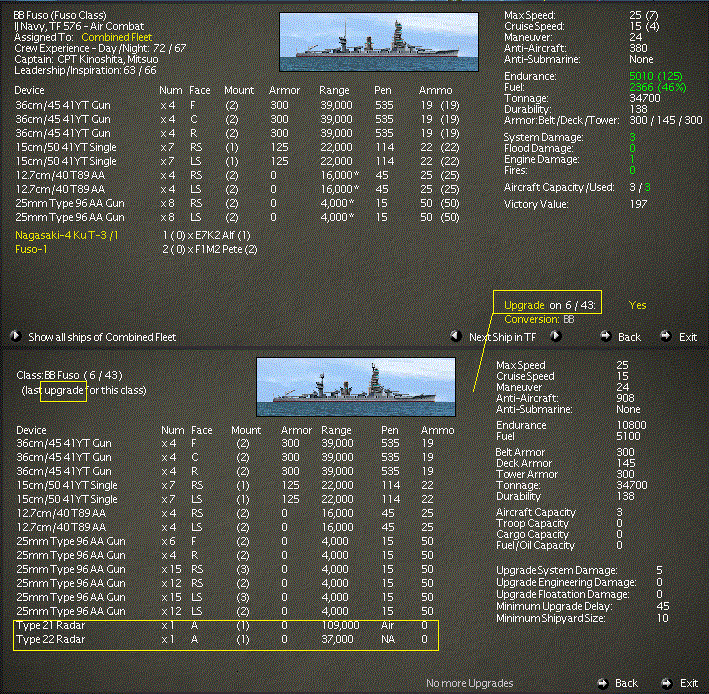The width and height of the screenshot is (709, 694).
Task: Select upper 15cm/50 41YT Single LS row
Action: coord(237,161)
